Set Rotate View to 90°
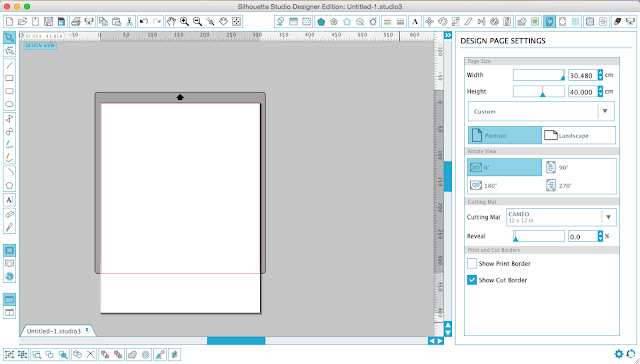 (579, 167)
